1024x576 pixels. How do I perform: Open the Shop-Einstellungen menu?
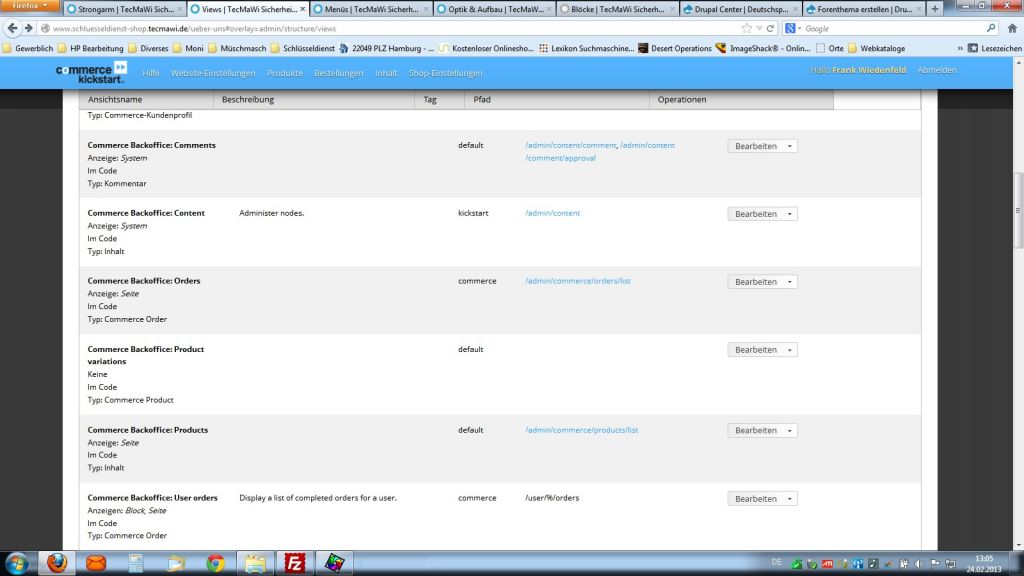click(445, 73)
